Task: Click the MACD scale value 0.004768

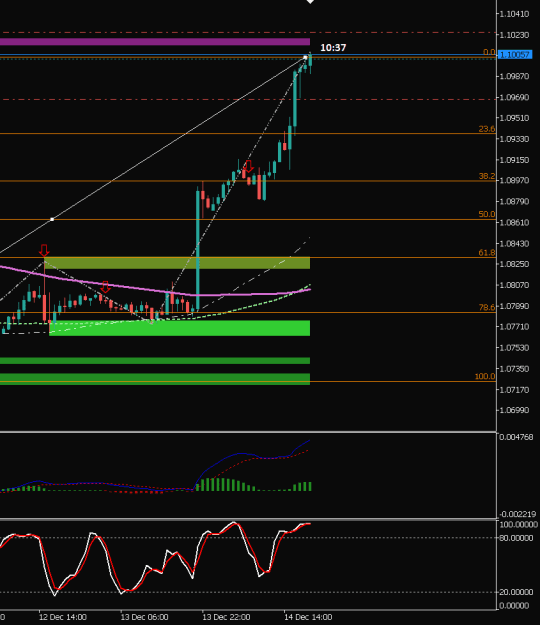Action: pos(516,437)
